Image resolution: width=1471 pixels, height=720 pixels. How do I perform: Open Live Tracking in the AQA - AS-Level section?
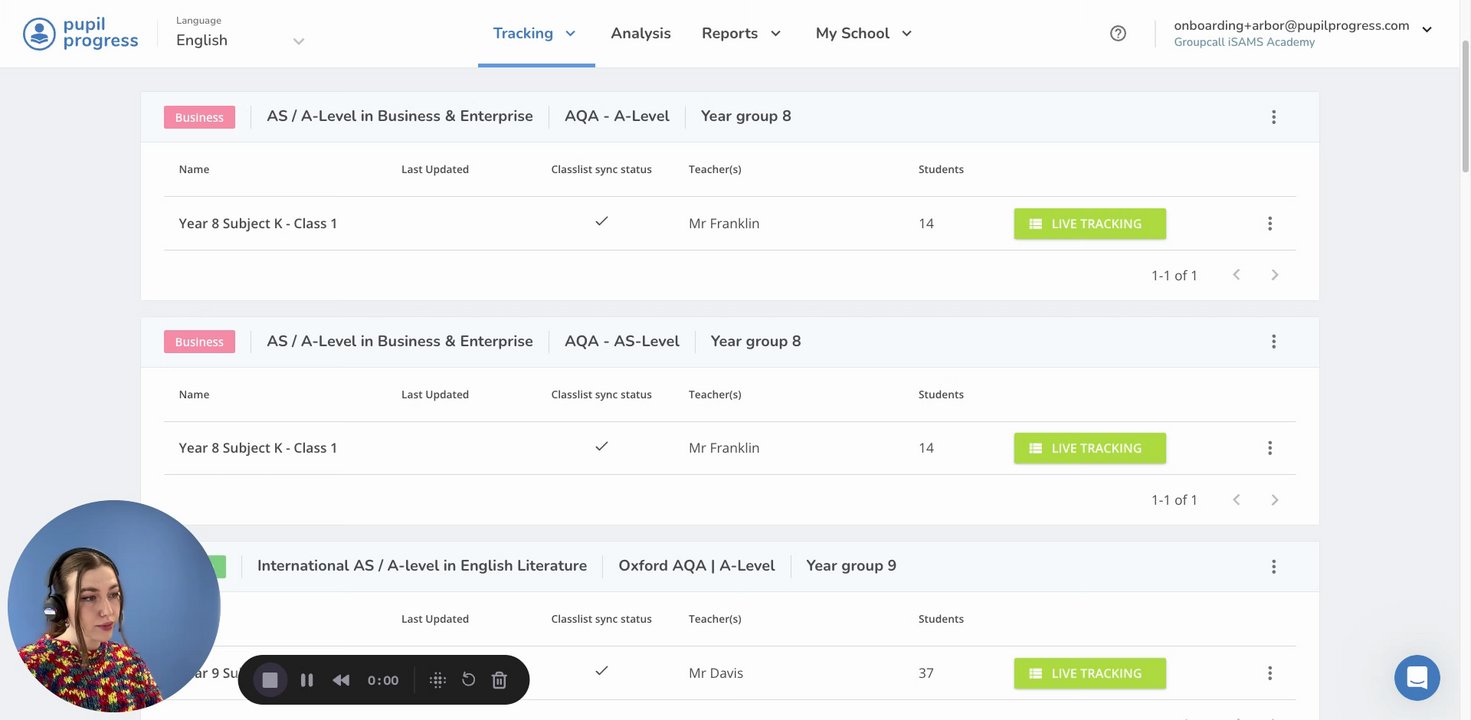(1089, 448)
